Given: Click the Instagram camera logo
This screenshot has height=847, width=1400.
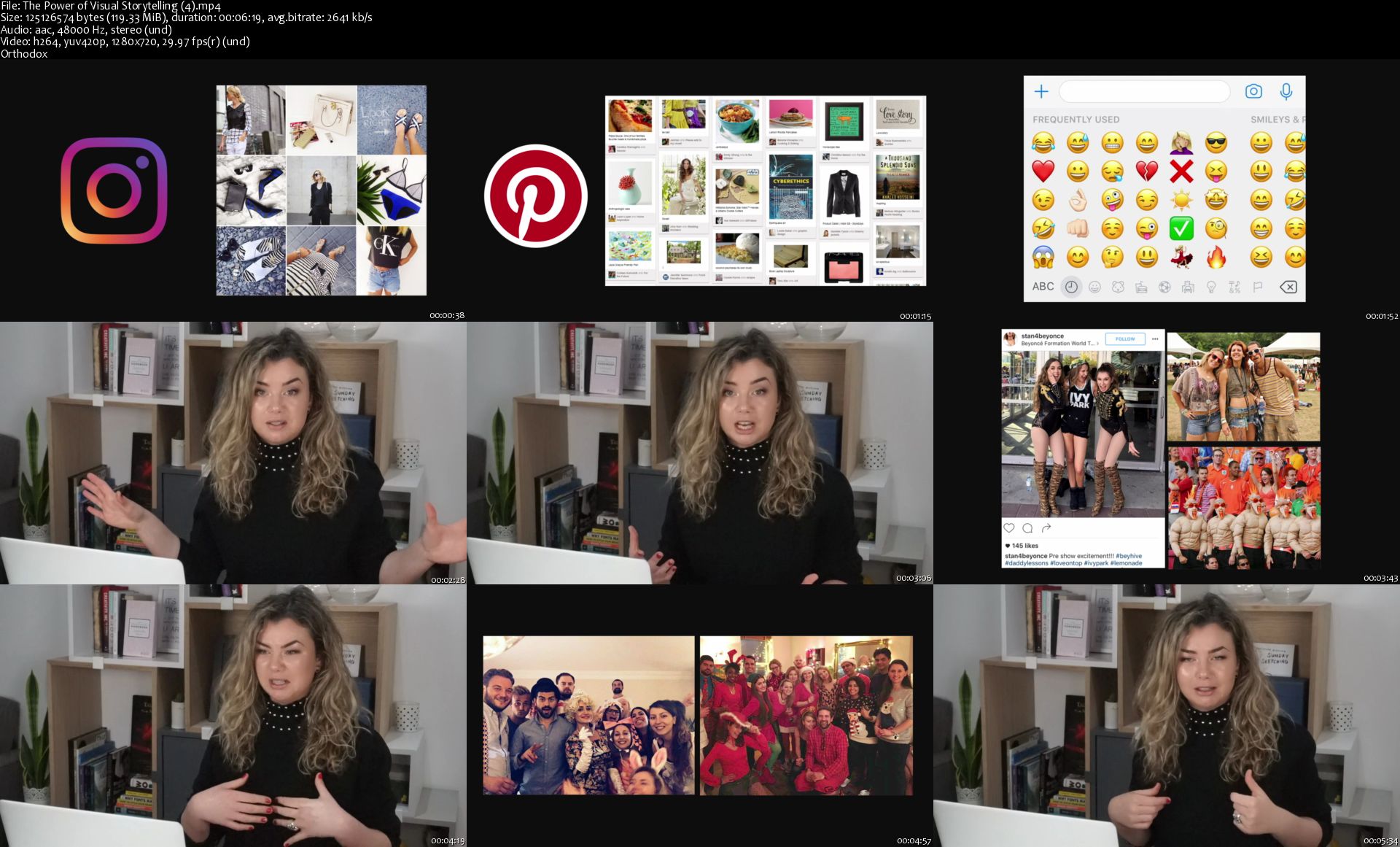Looking at the screenshot, I should tap(114, 190).
